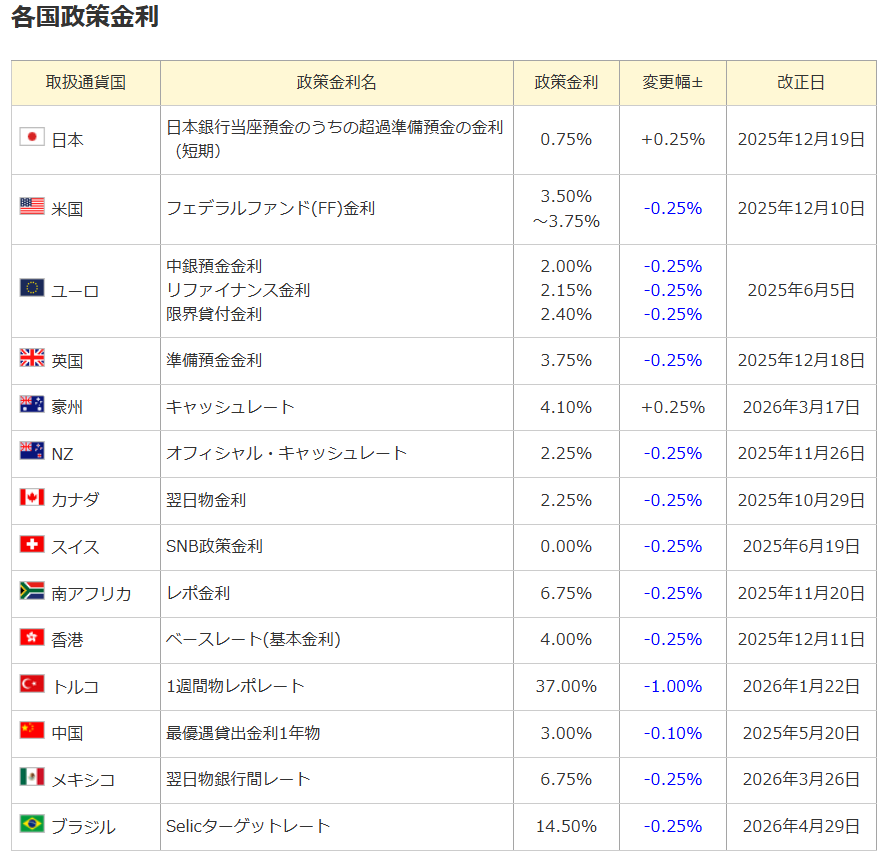Click the 政策金利名 column header
This screenshot has height=857, width=889.
[x=337, y=83]
